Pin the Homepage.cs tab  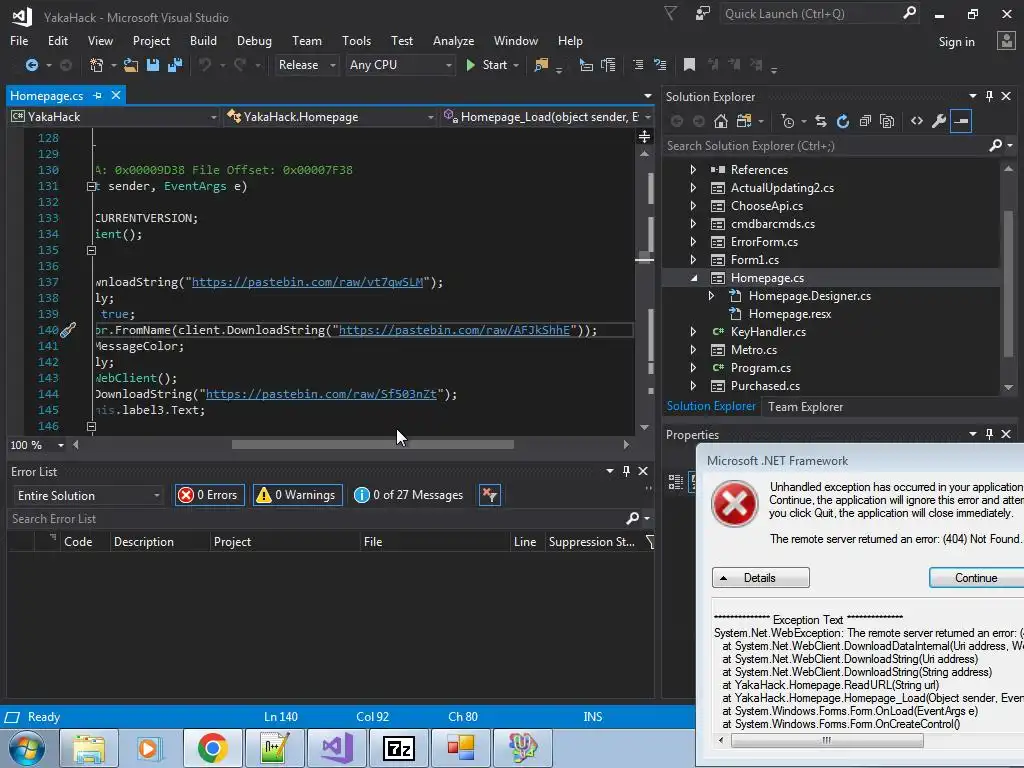98,95
